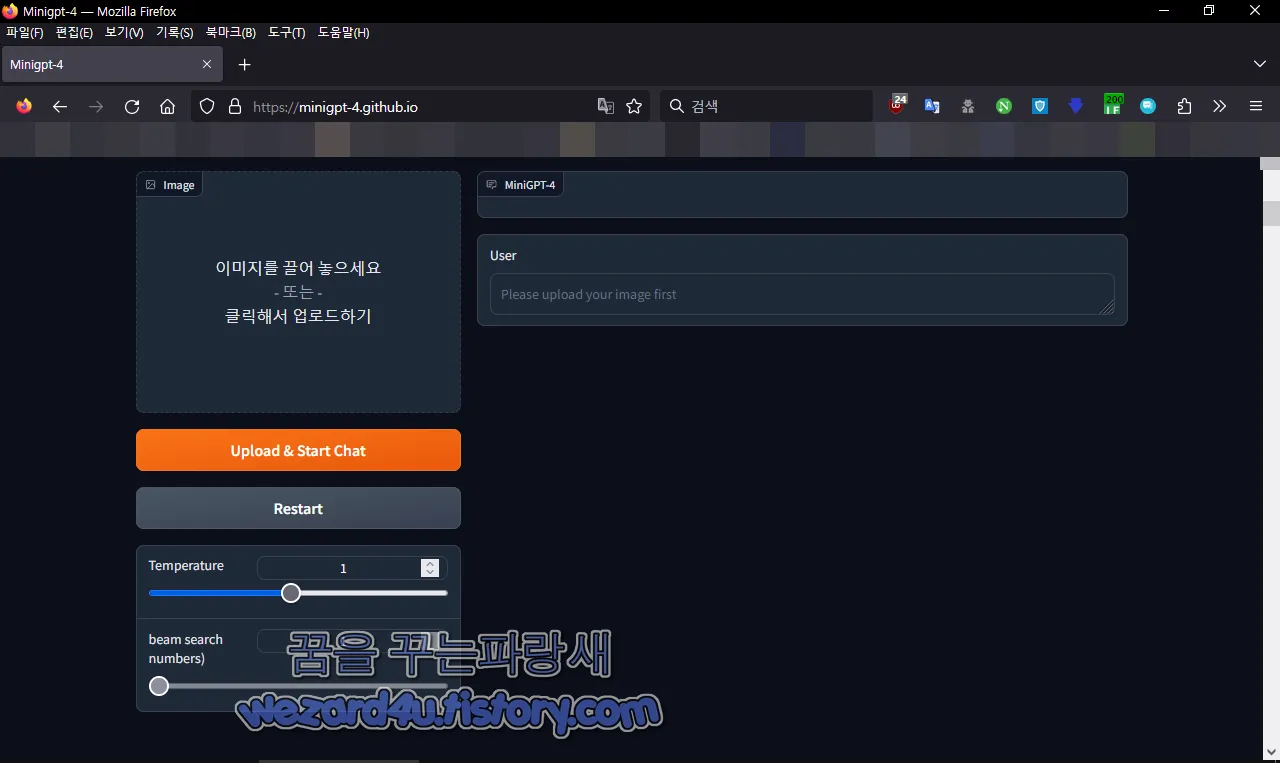Bookmark this page with the star icon
Image resolution: width=1280 pixels, height=763 pixels.
(634, 106)
